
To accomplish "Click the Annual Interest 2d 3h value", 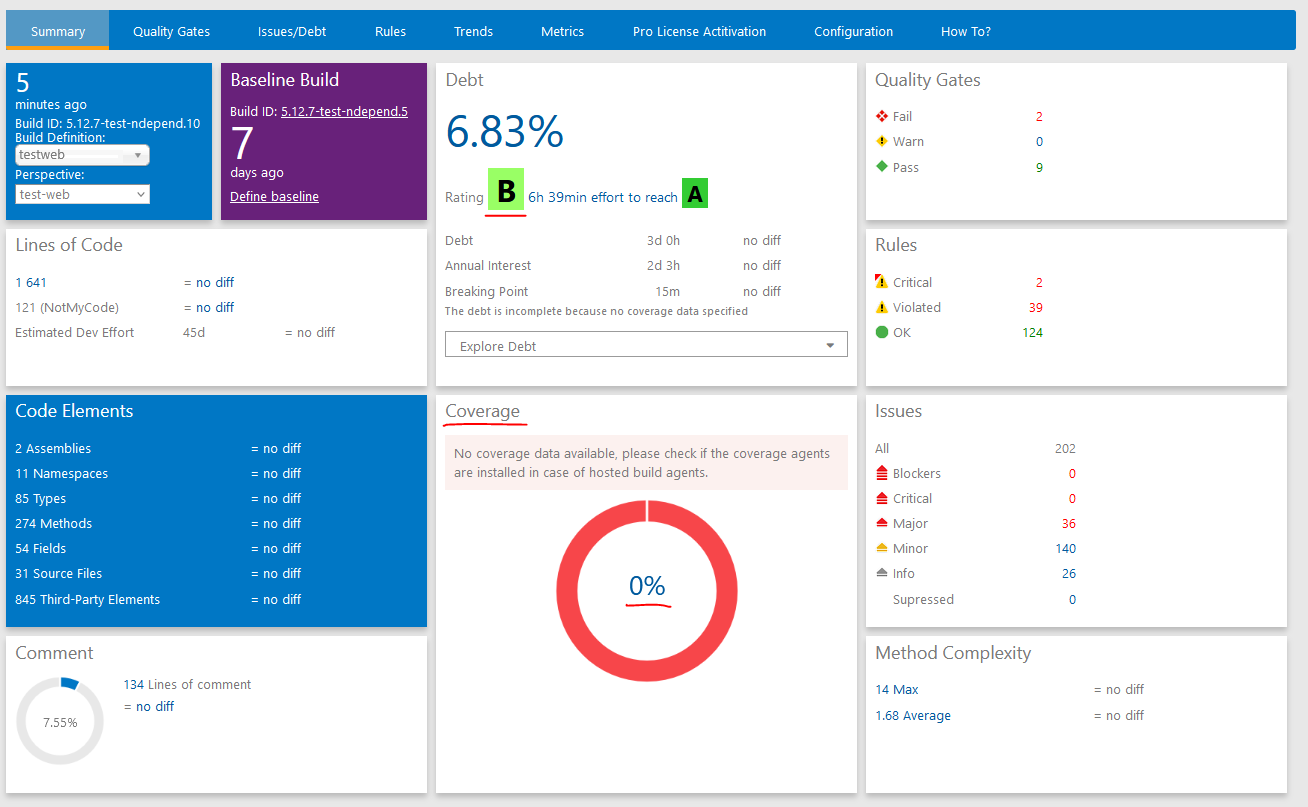I will point(663,265).
